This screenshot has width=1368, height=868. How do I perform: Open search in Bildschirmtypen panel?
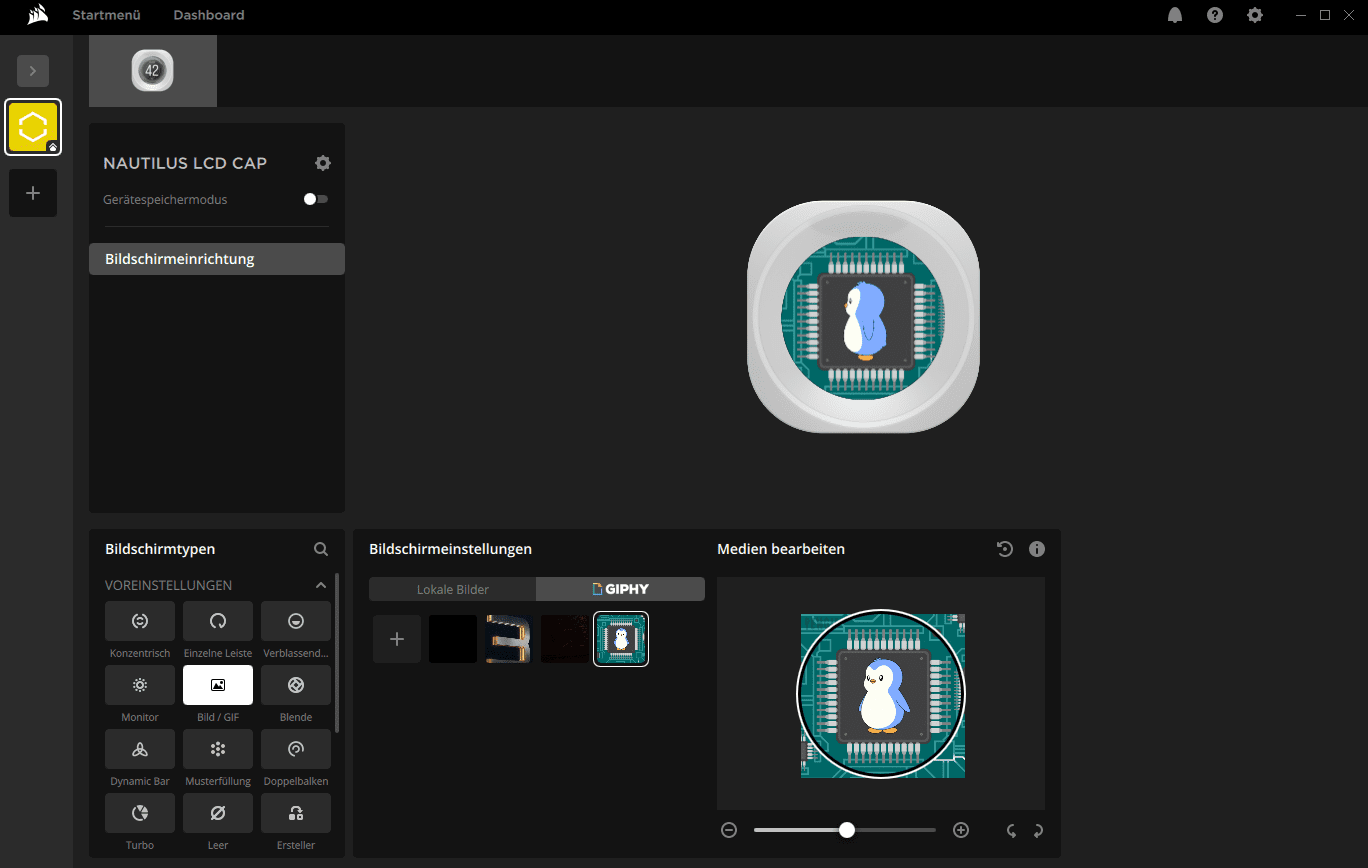pos(321,549)
